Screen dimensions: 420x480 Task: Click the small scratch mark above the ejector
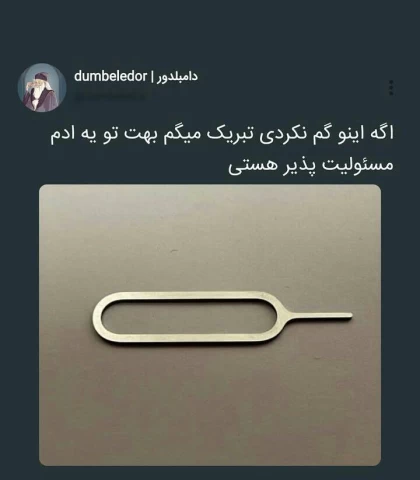pos(174,251)
